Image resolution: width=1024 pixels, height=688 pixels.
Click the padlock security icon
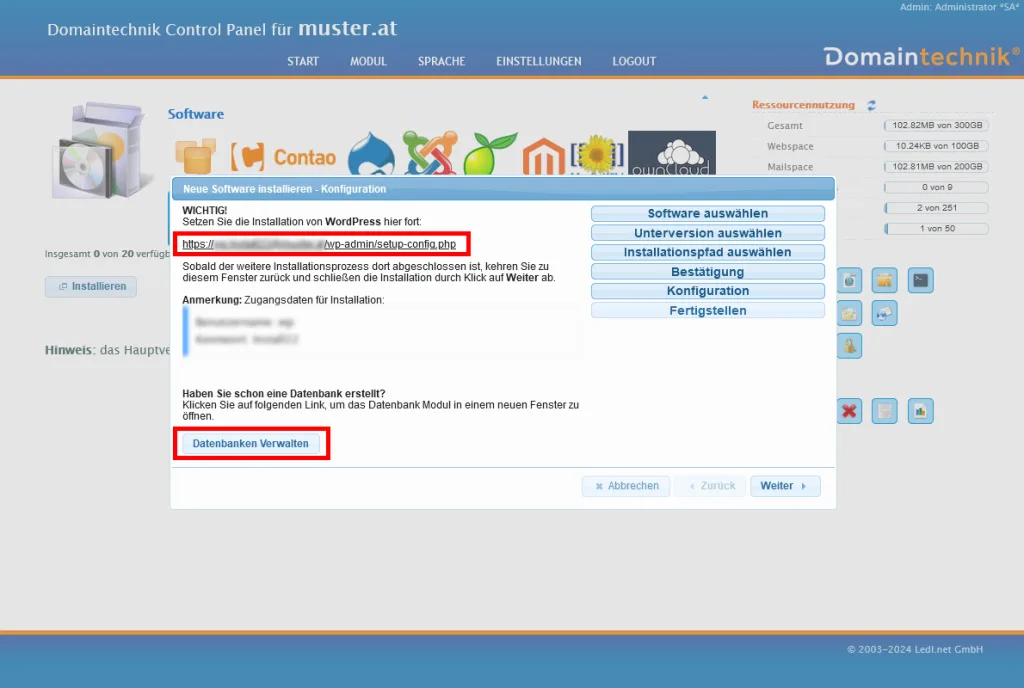tap(850, 346)
